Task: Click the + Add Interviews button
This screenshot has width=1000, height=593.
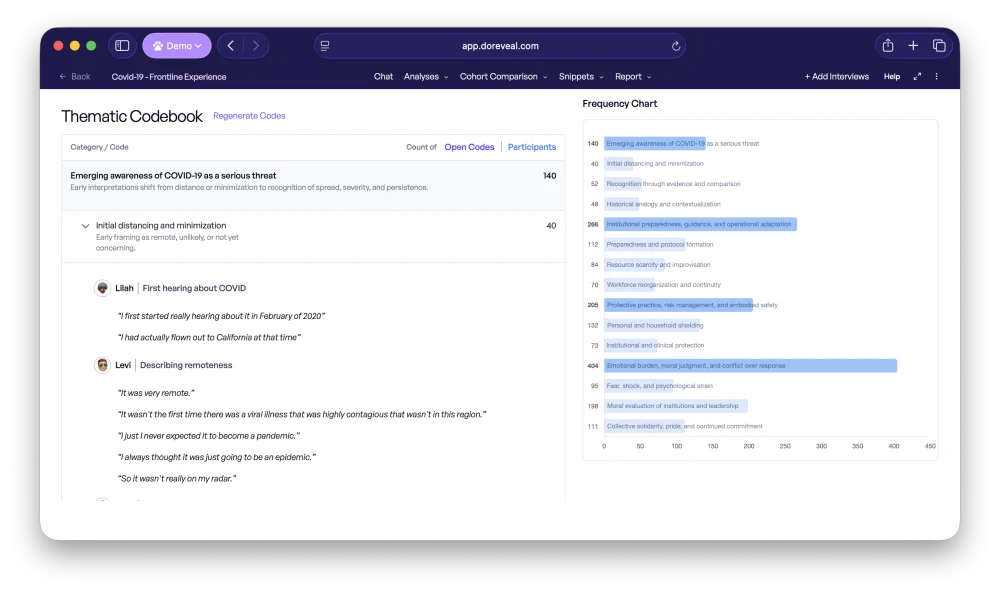Action: pos(837,77)
